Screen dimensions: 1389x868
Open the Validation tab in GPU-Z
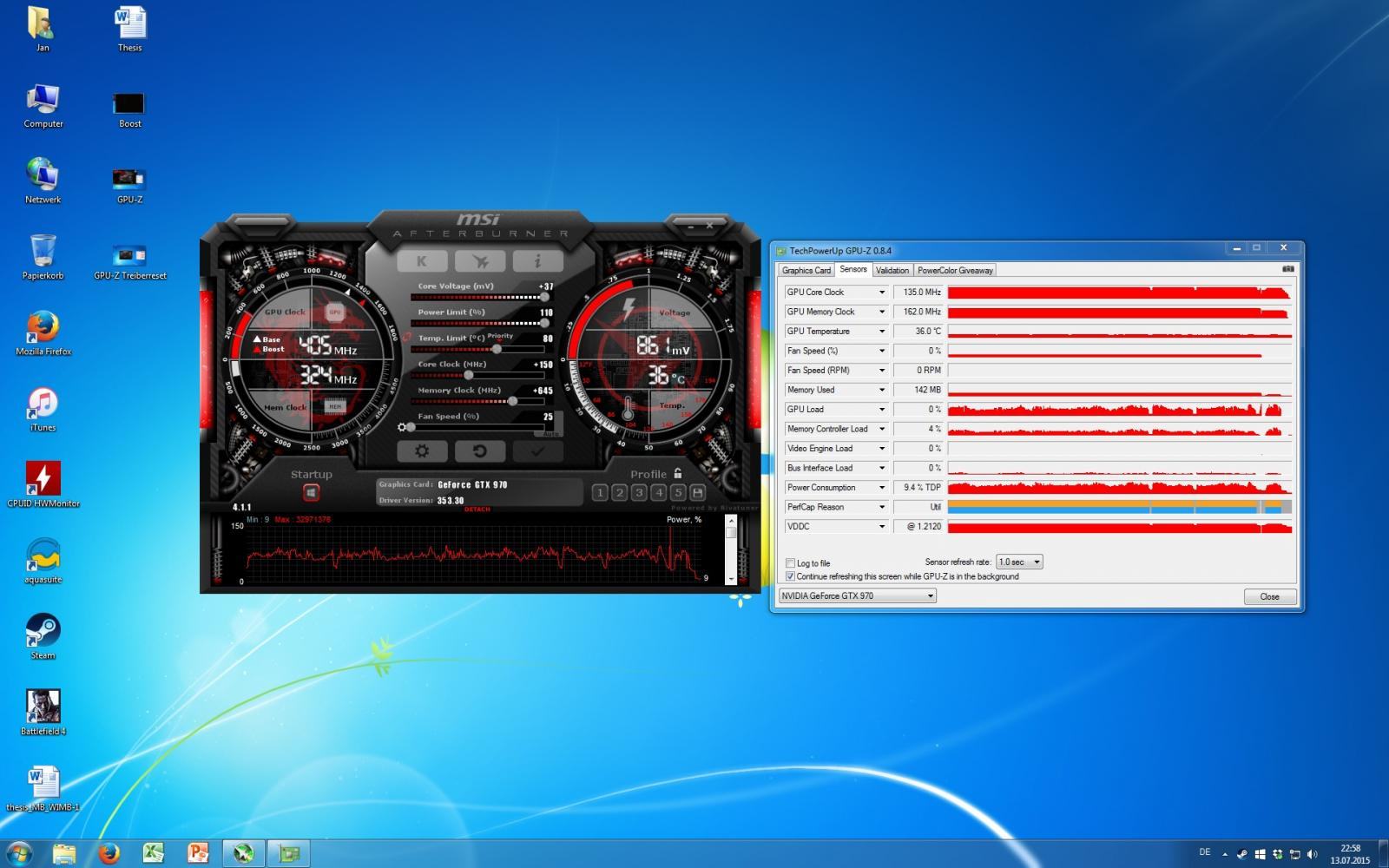892,270
